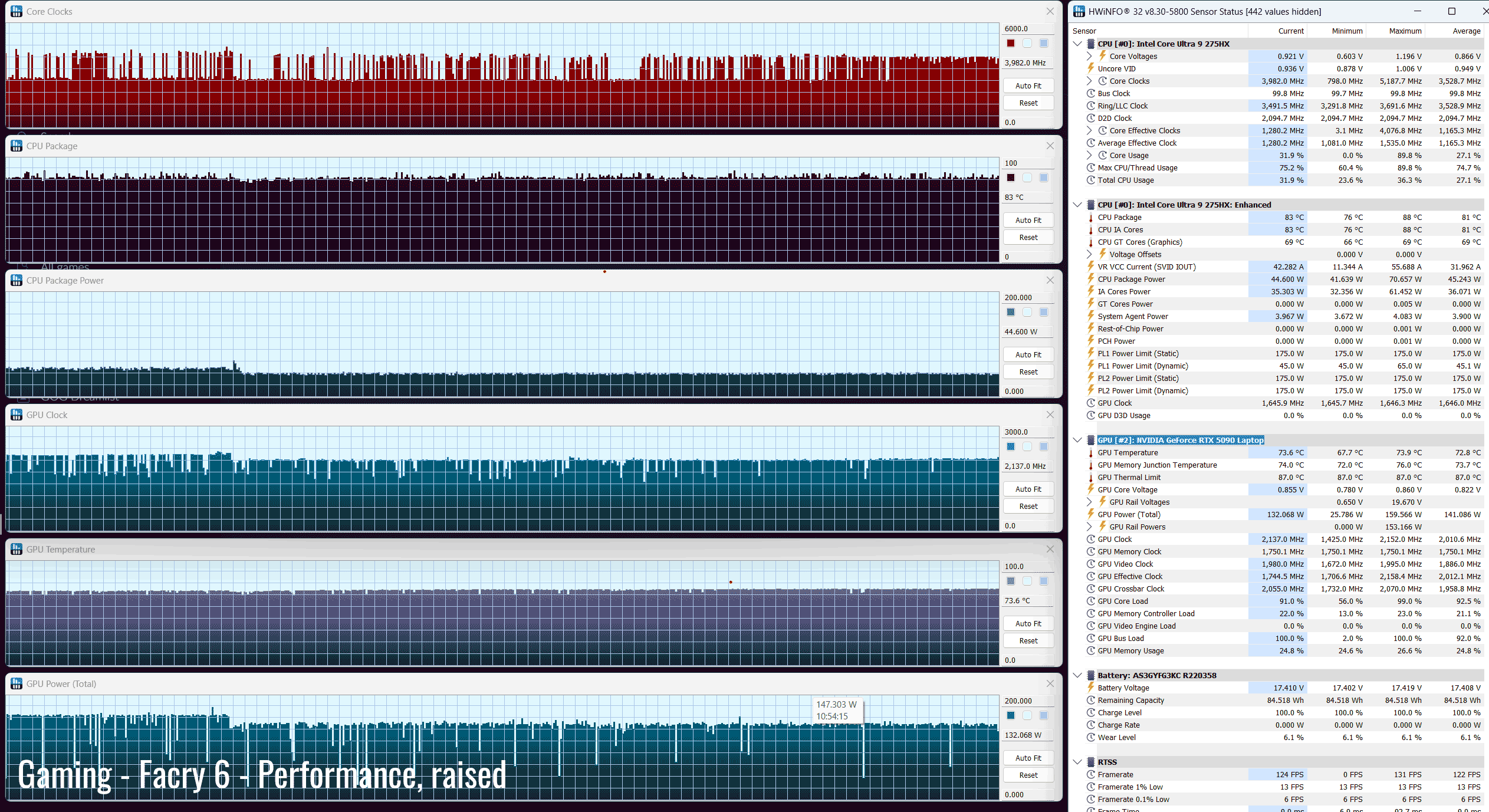
Task: Click the GPU chip icon beside RTX 5090 Laptop
Action: [x=1090, y=440]
